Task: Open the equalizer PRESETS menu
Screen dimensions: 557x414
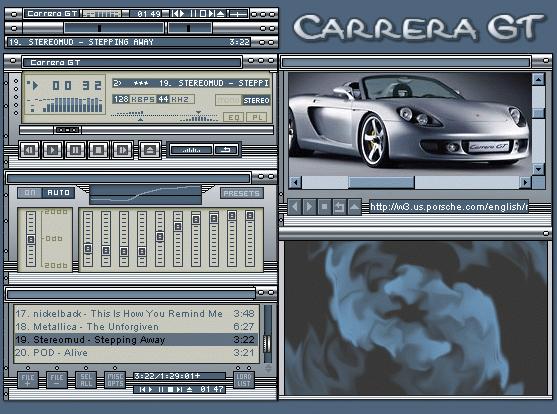Action: coord(242,193)
